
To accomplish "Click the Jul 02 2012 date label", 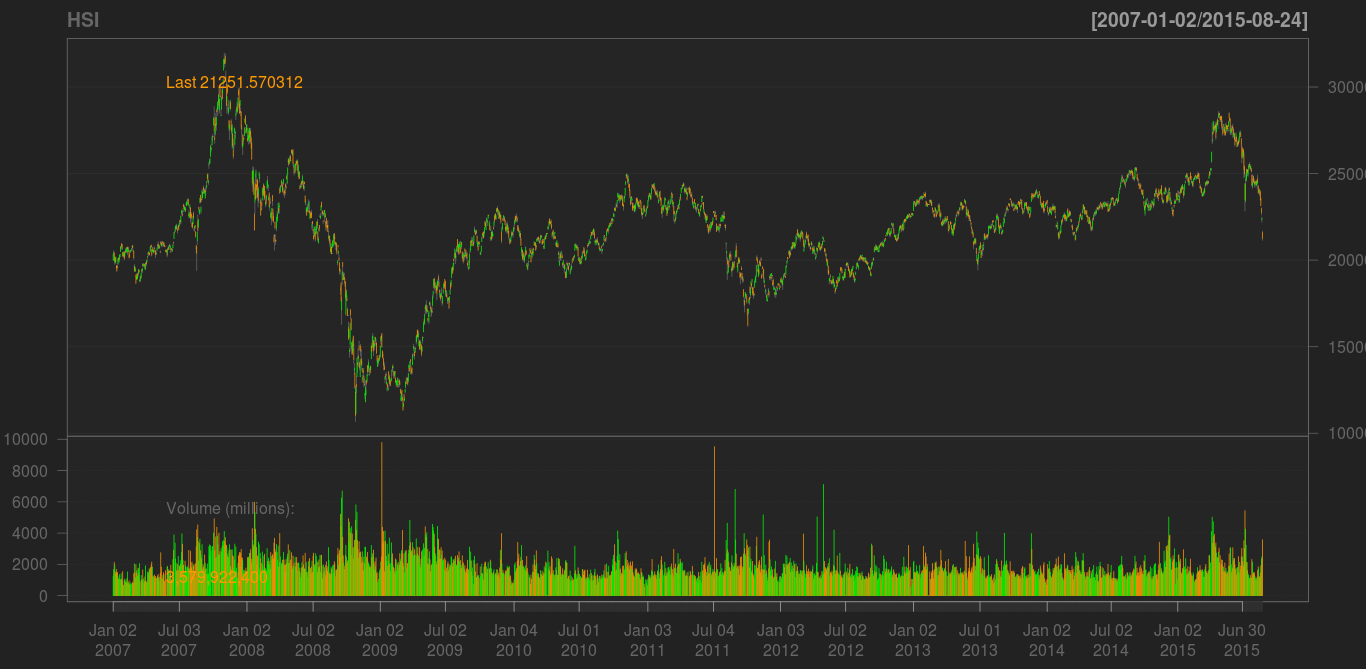I will [845, 640].
